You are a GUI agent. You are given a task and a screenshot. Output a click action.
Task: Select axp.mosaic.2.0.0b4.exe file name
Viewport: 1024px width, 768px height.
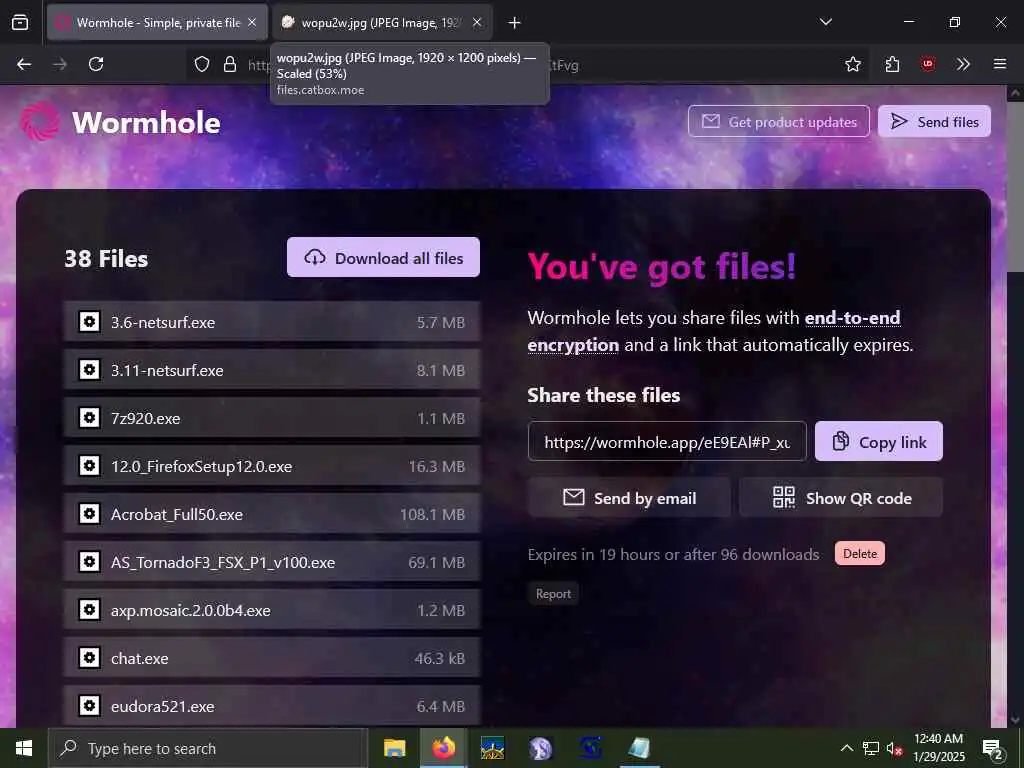(x=191, y=611)
